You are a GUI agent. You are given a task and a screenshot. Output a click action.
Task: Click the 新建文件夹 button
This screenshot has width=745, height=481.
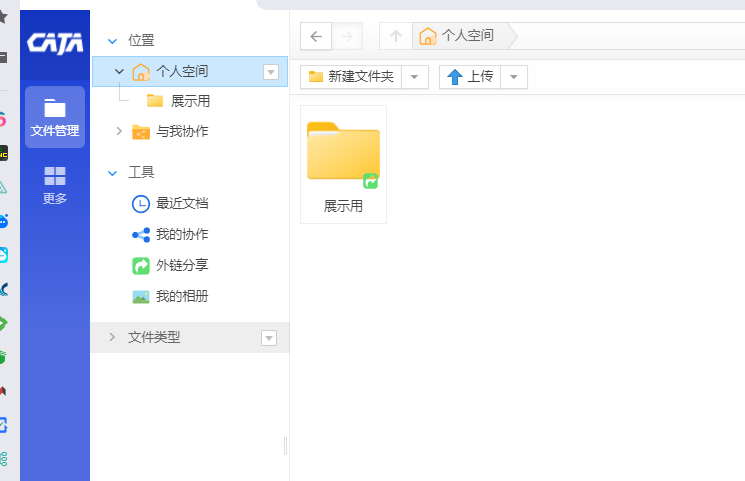[351, 77]
